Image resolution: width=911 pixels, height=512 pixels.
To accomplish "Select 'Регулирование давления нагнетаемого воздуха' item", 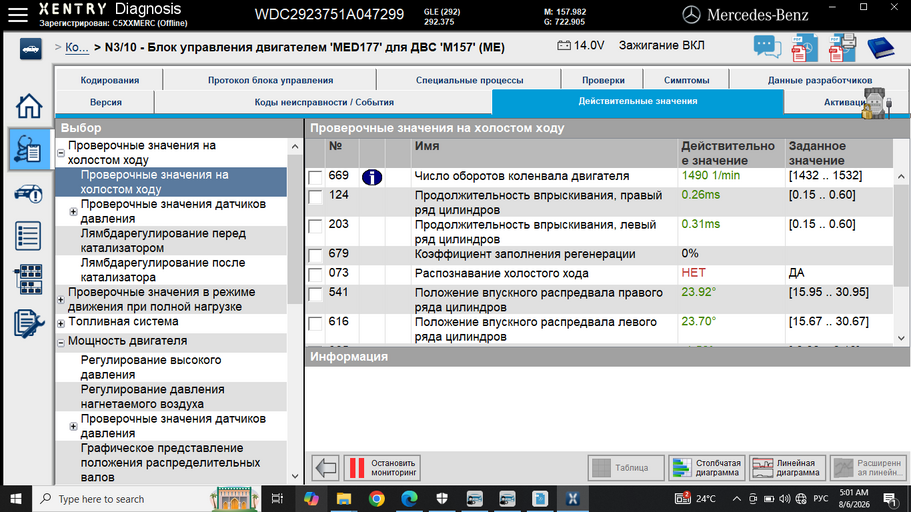I will pyautogui.click(x=171, y=396).
